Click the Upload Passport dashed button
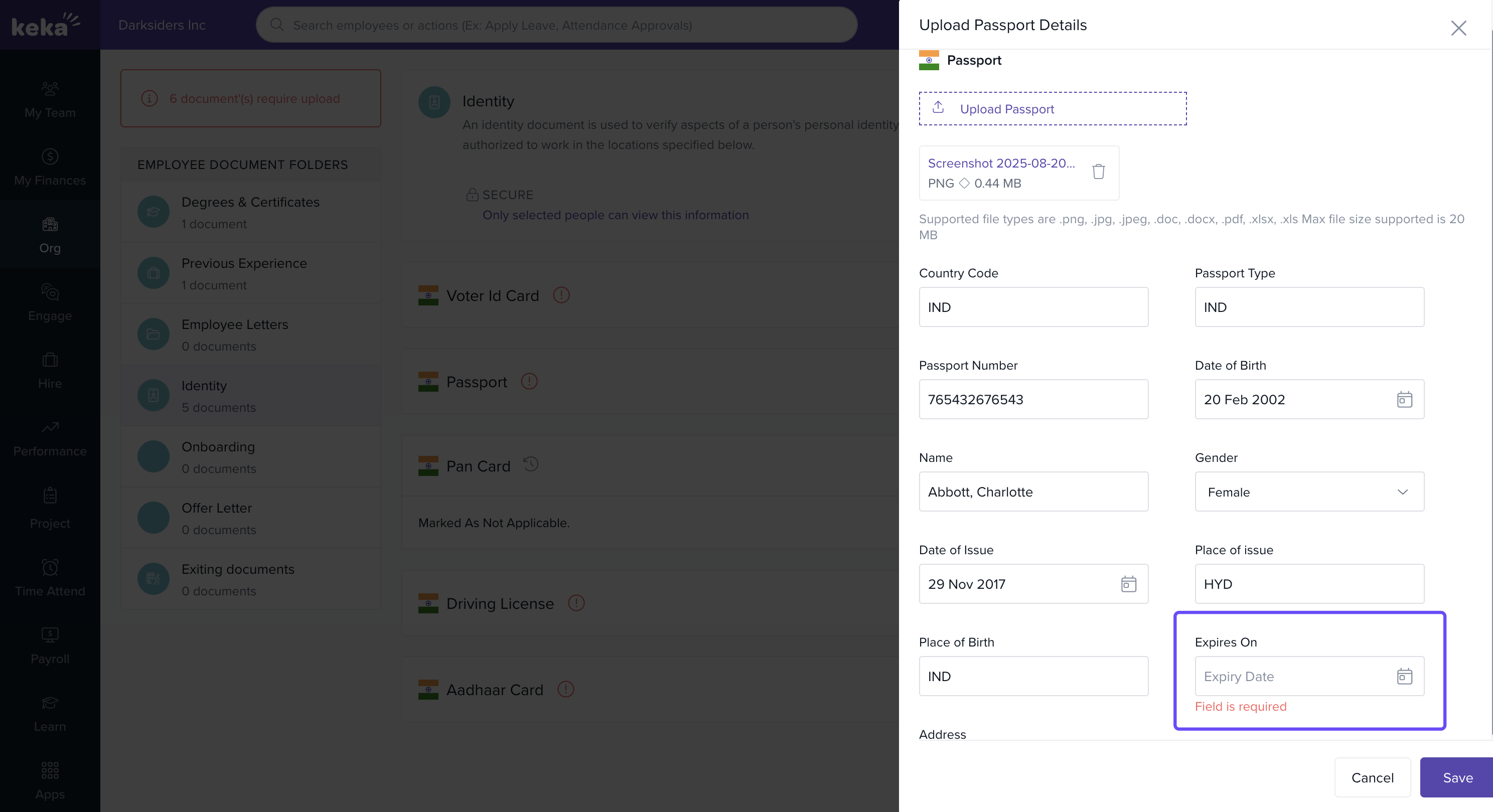Image resolution: width=1493 pixels, height=812 pixels. click(1052, 109)
